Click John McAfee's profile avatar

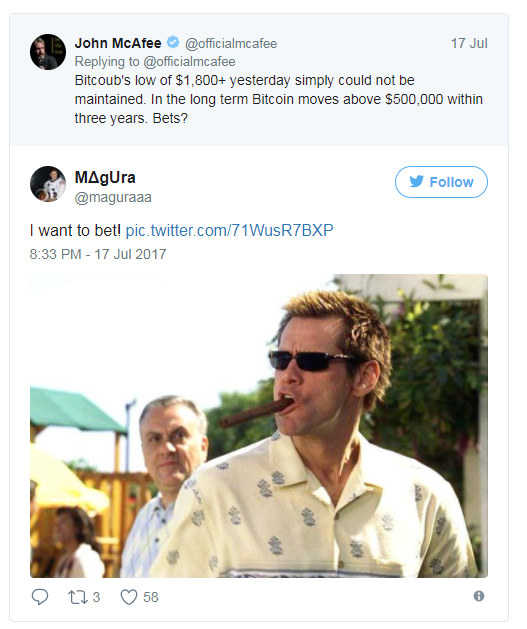click(48, 52)
